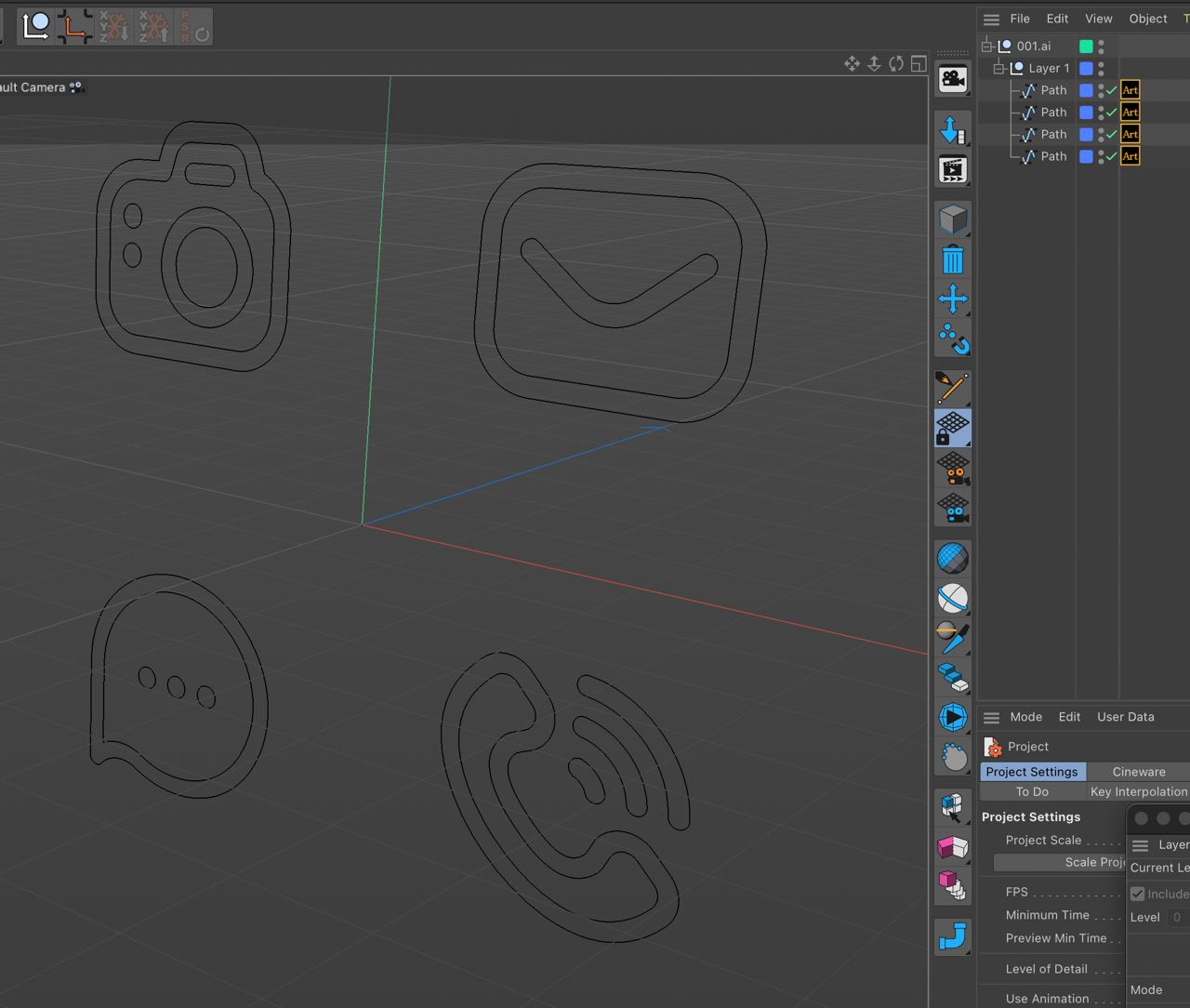Click the viewport orbit rotate icon
The height and width of the screenshot is (1008, 1190).
(x=896, y=63)
